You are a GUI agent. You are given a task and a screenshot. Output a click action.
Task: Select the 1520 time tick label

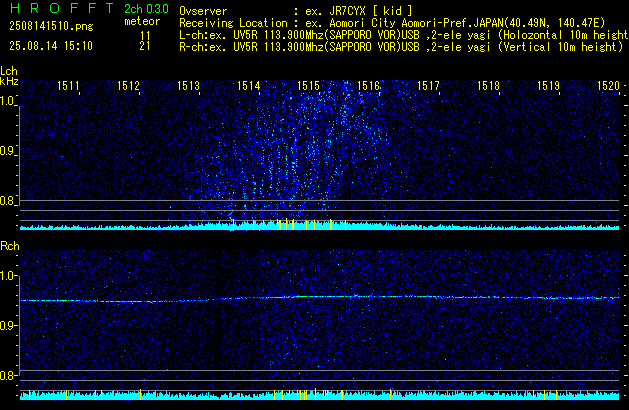[608, 86]
